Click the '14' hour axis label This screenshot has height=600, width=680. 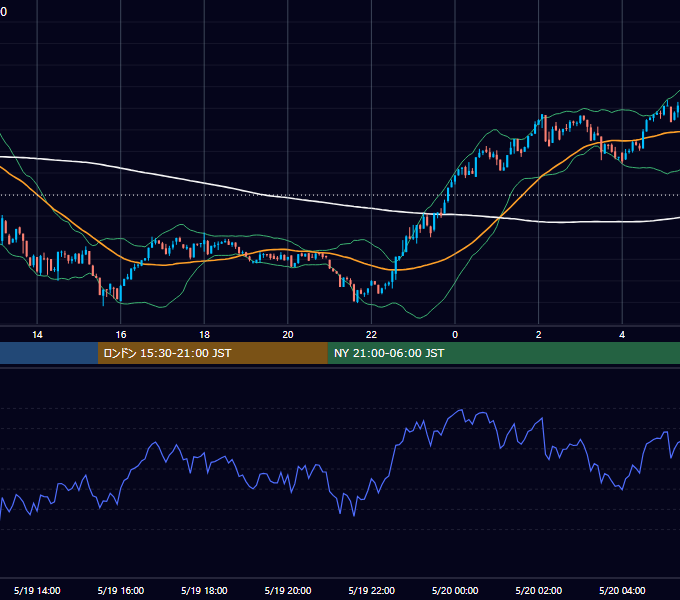coord(37,335)
